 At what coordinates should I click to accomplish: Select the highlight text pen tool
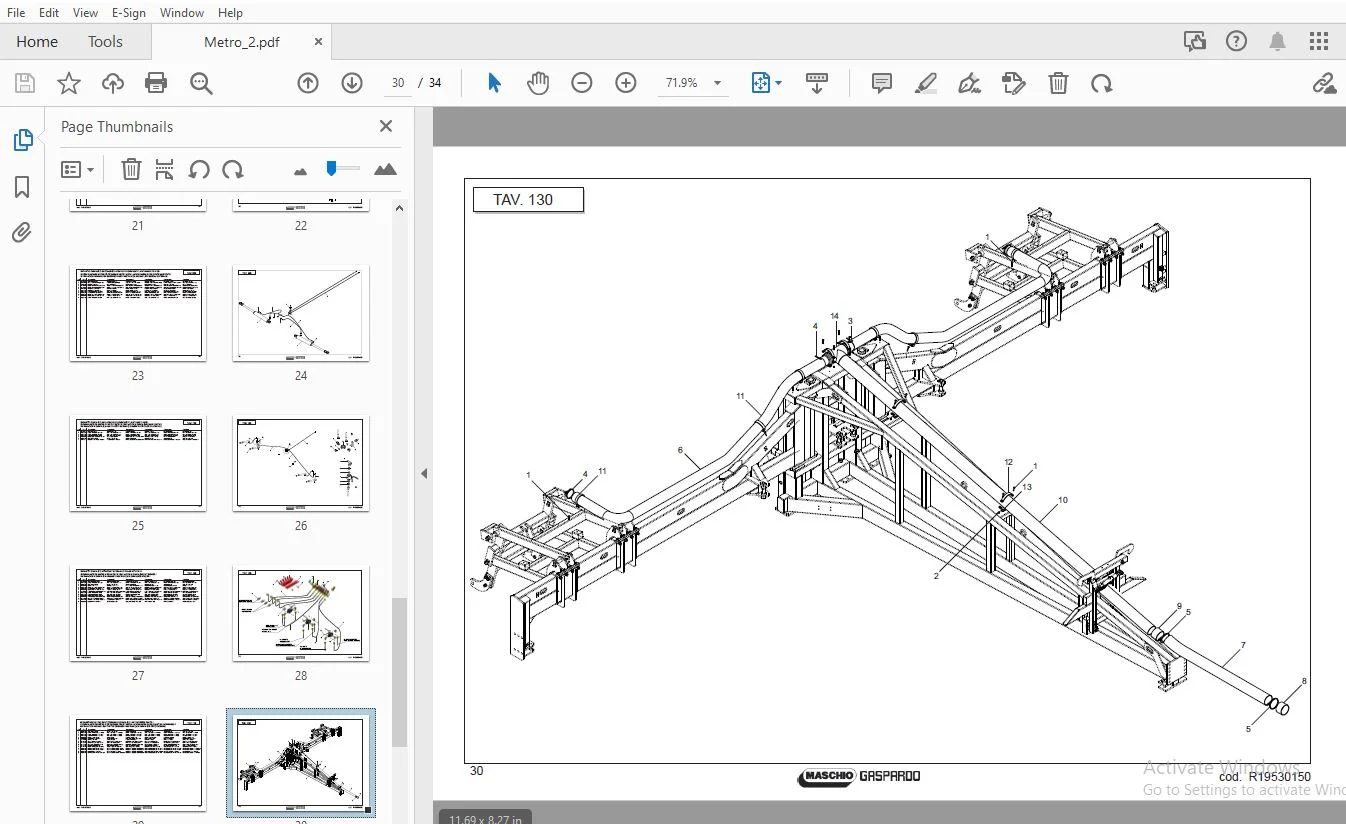(926, 83)
